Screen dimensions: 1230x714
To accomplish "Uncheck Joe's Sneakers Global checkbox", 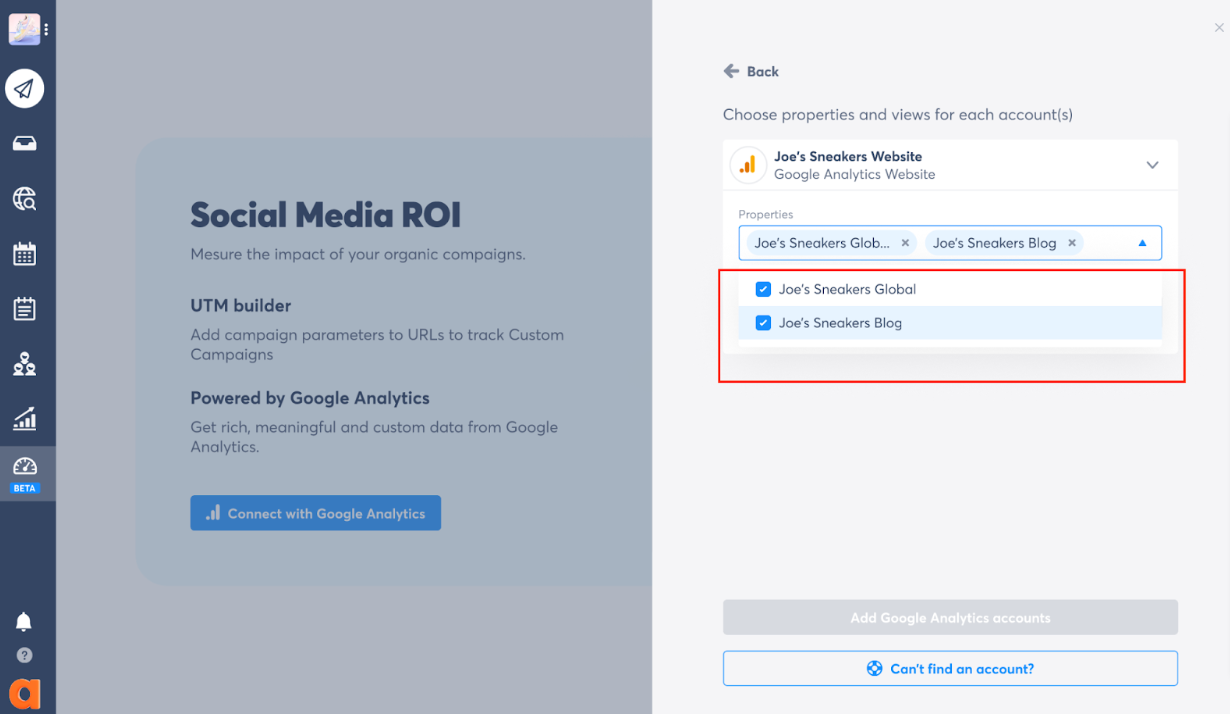I will pos(763,289).
